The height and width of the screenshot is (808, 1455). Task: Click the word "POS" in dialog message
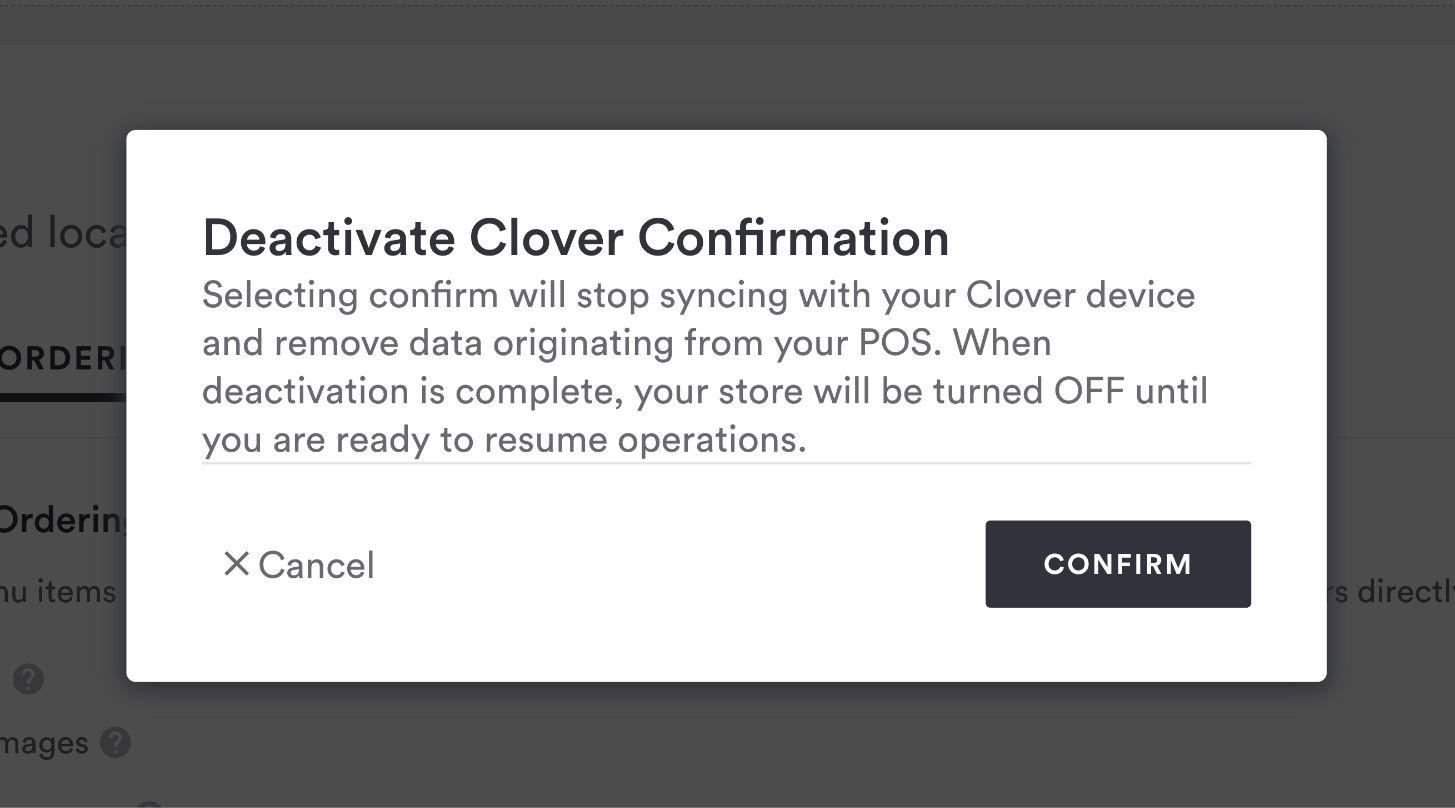[903, 343]
